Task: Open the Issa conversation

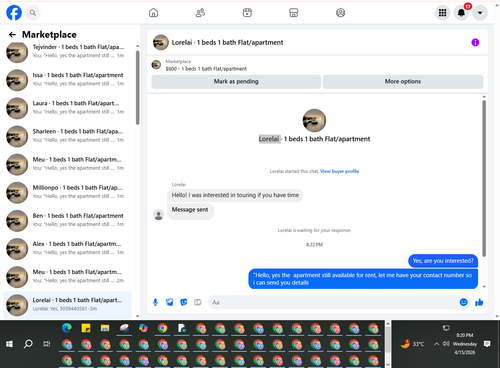Action: [x=67, y=80]
